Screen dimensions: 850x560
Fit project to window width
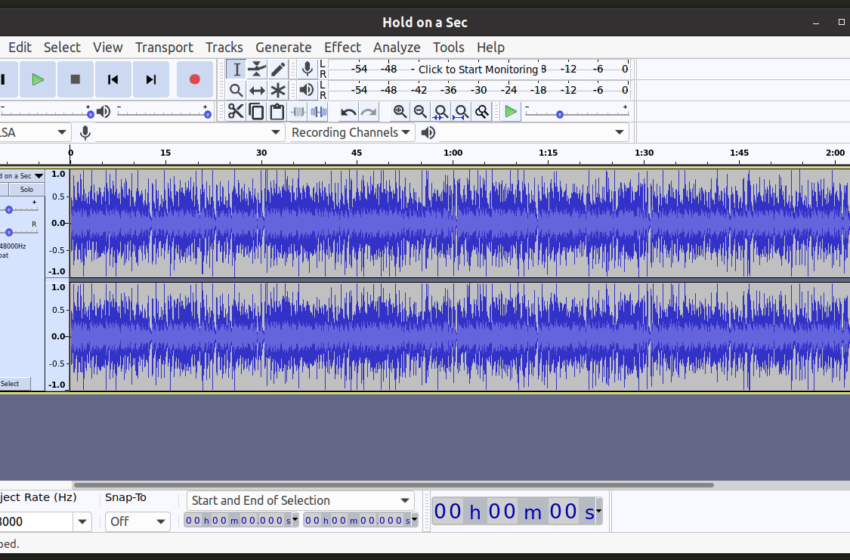(x=461, y=112)
